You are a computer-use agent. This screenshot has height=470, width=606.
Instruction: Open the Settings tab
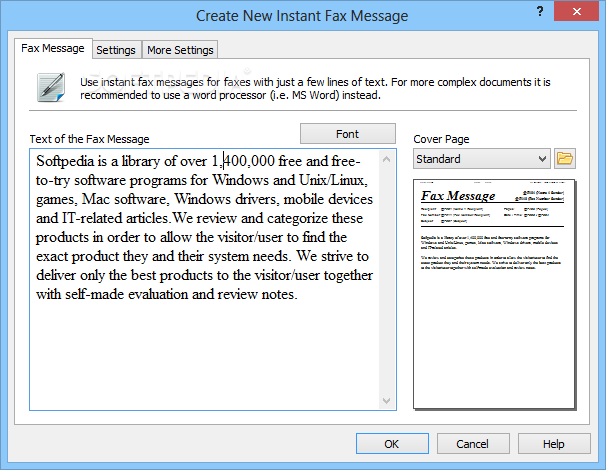[x=116, y=50]
